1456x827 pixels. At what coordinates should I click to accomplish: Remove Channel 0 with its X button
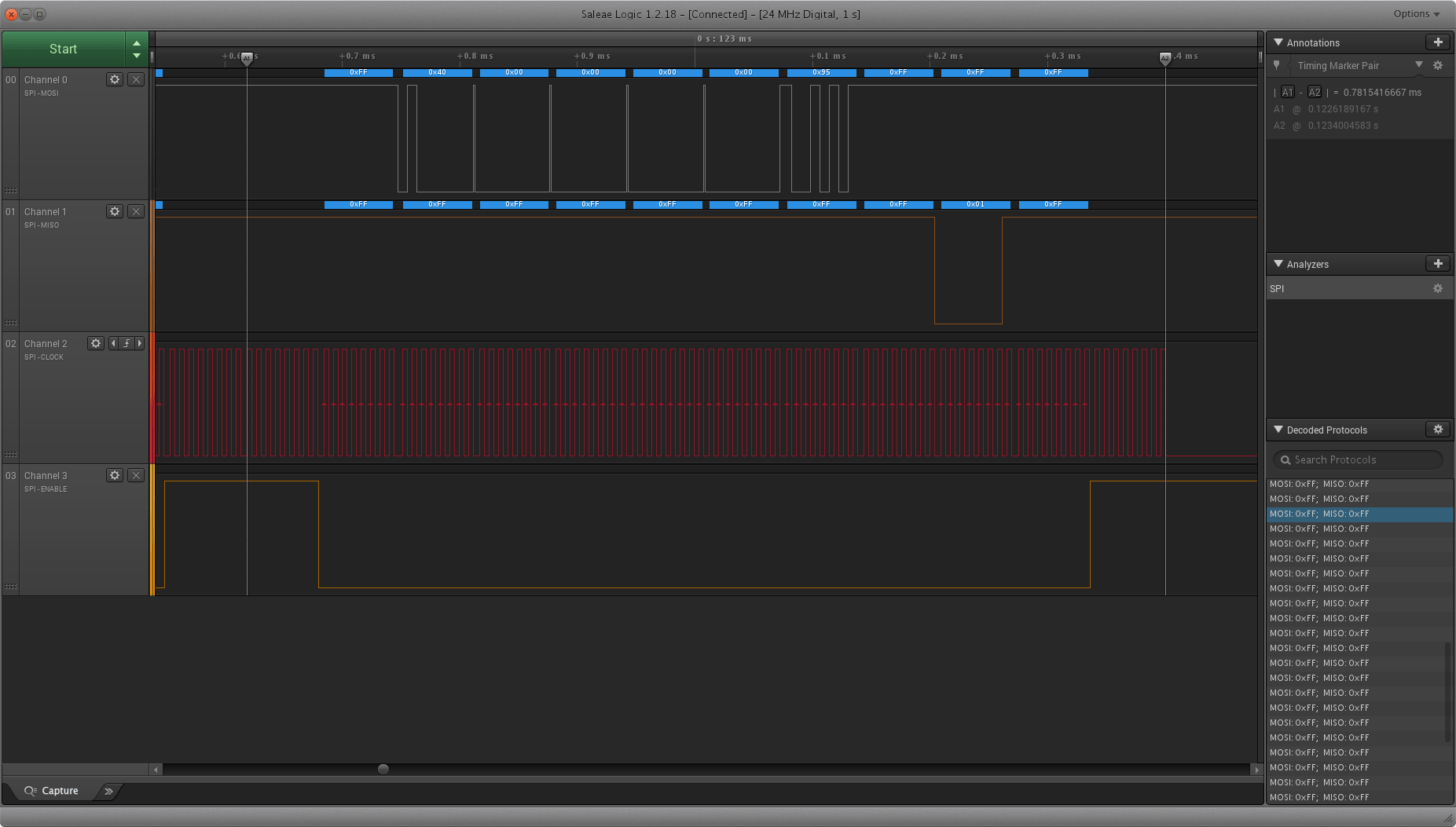pyautogui.click(x=136, y=79)
